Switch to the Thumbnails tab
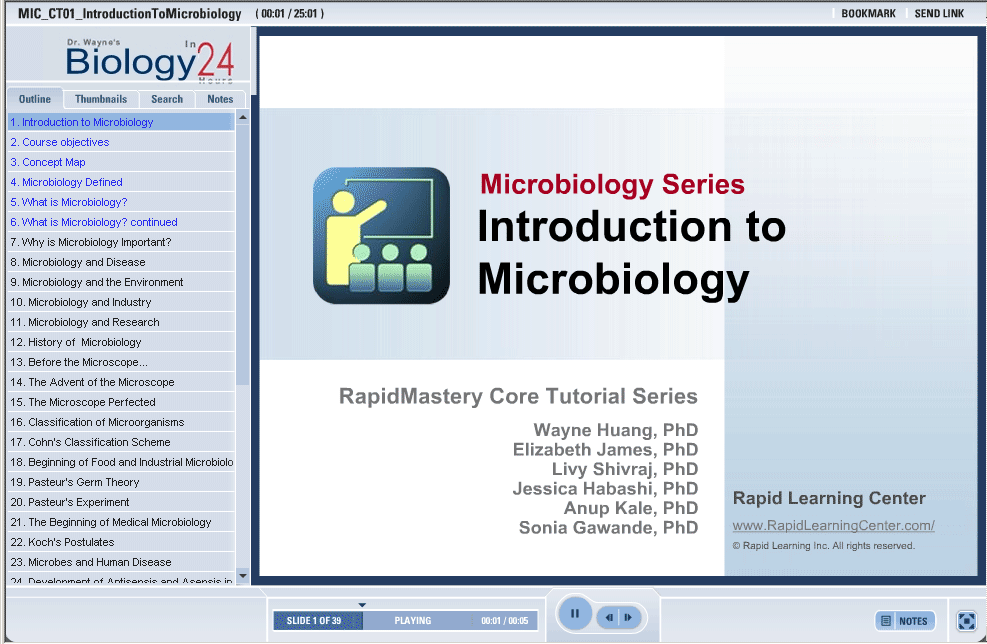The height and width of the screenshot is (644, 987). click(101, 99)
